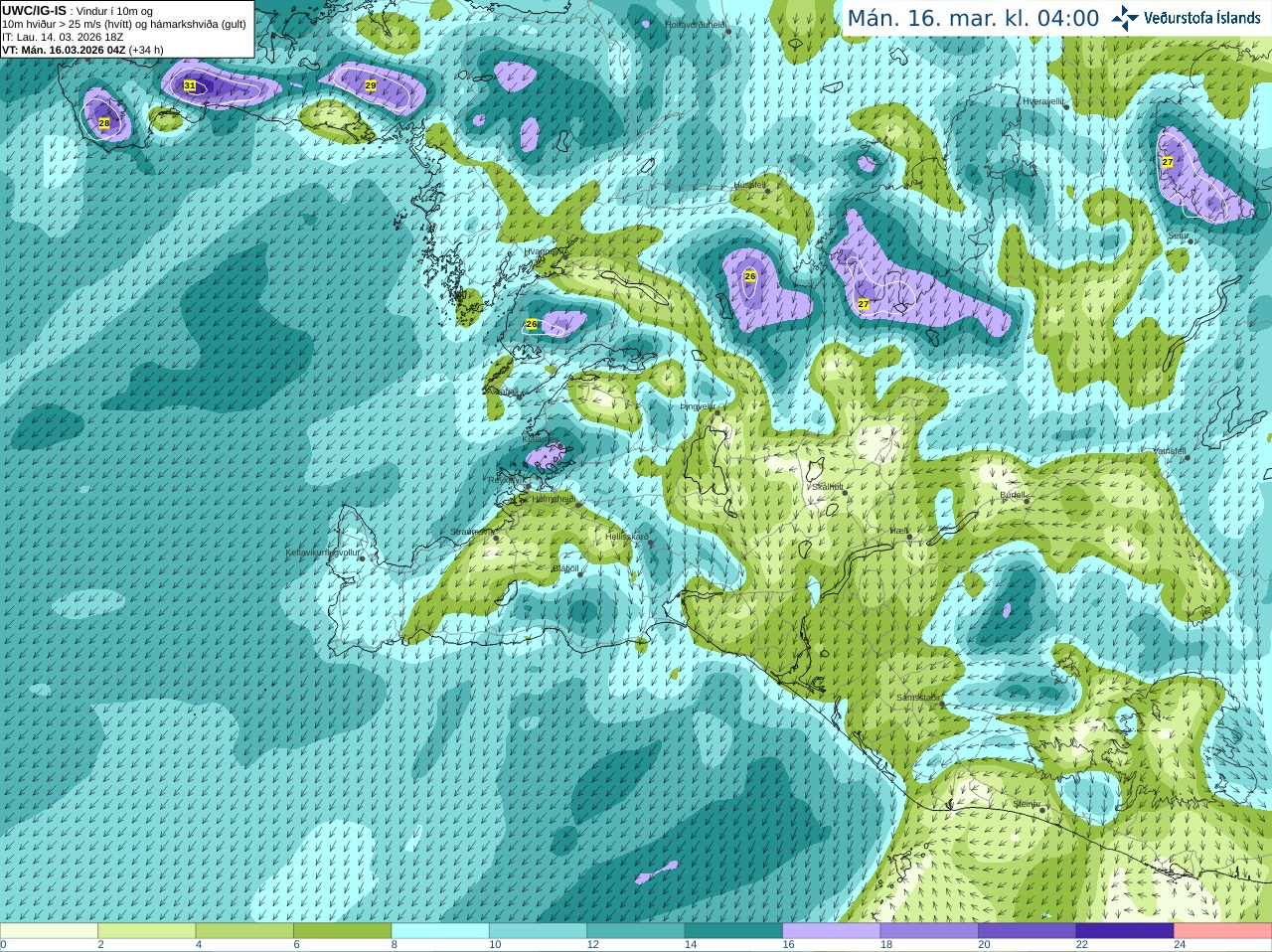
Task: Pick the 2–4 m/s light green legend swatch
Action: point(146,931)
